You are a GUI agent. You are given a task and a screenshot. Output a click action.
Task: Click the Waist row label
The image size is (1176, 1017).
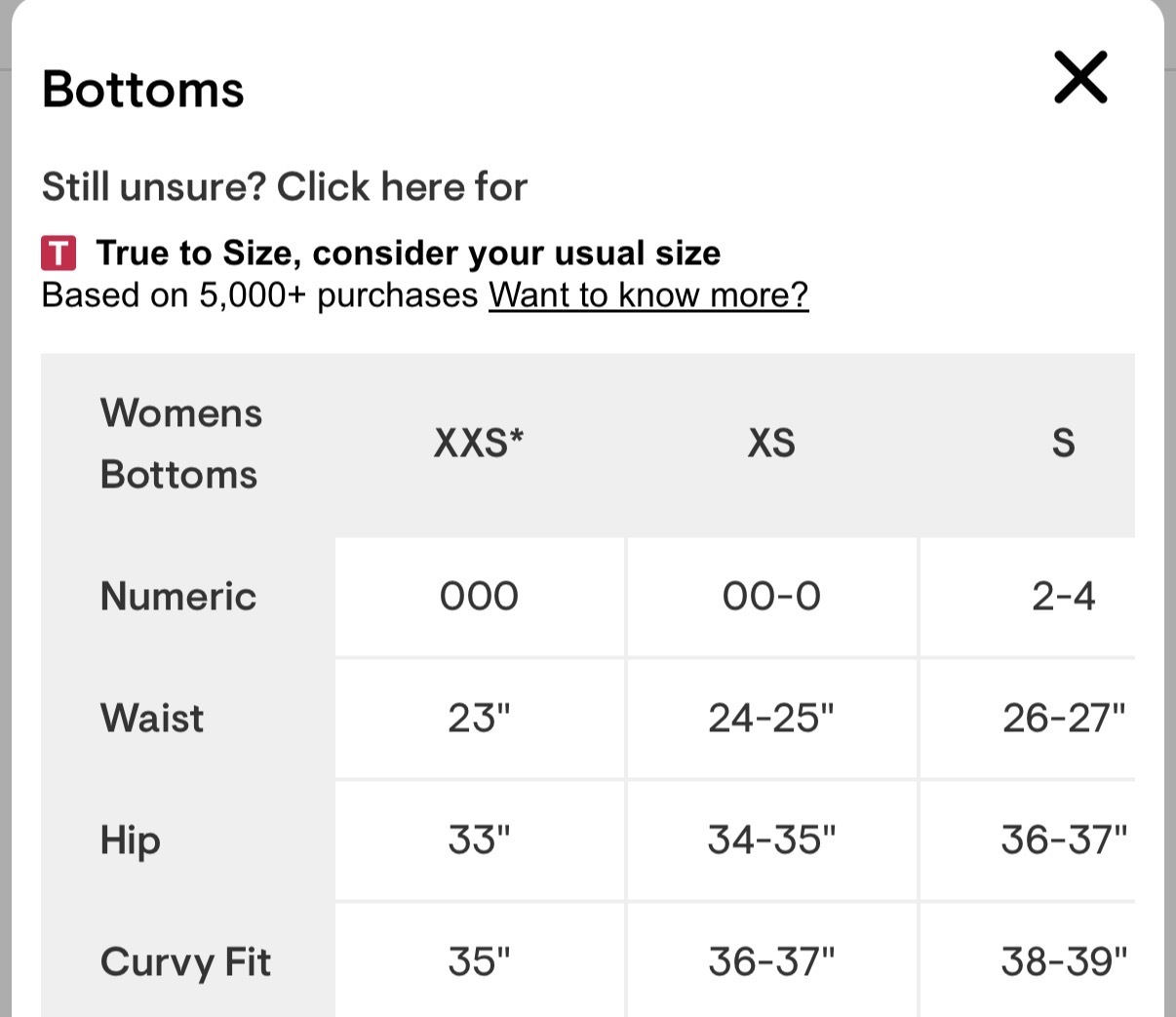[152, 718]
